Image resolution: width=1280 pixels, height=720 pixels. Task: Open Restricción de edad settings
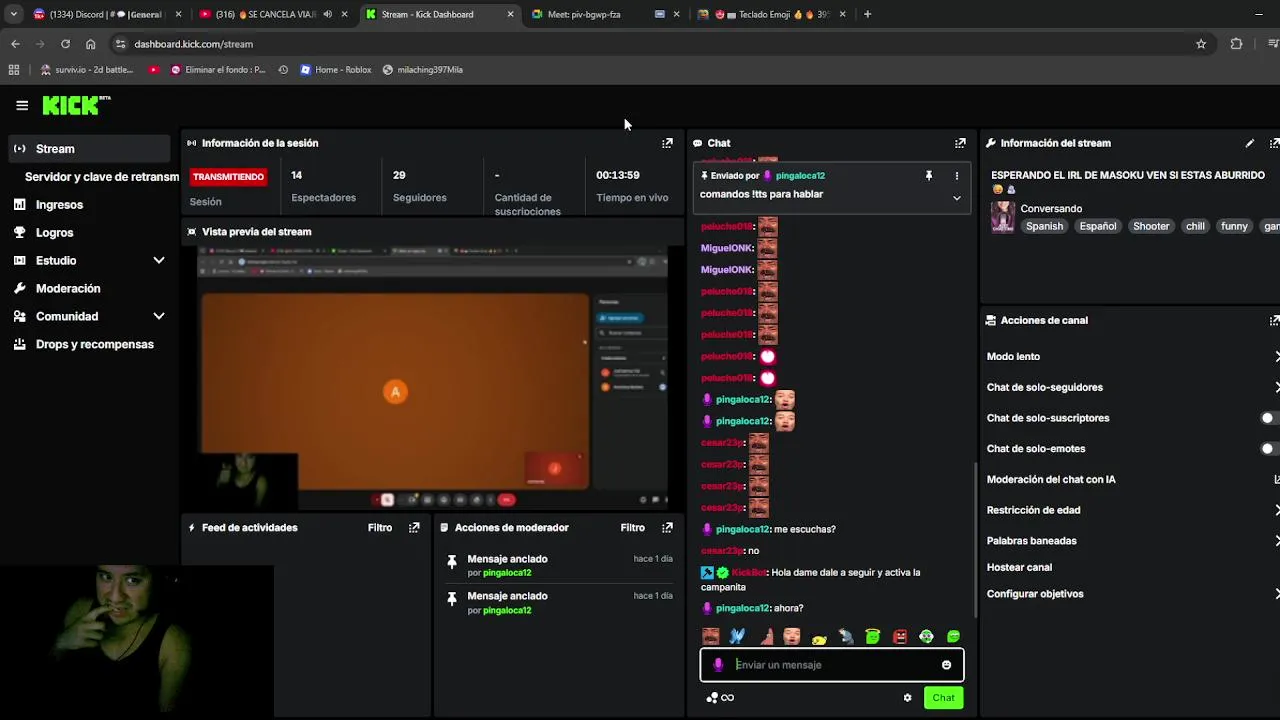tap(1131, 510)
